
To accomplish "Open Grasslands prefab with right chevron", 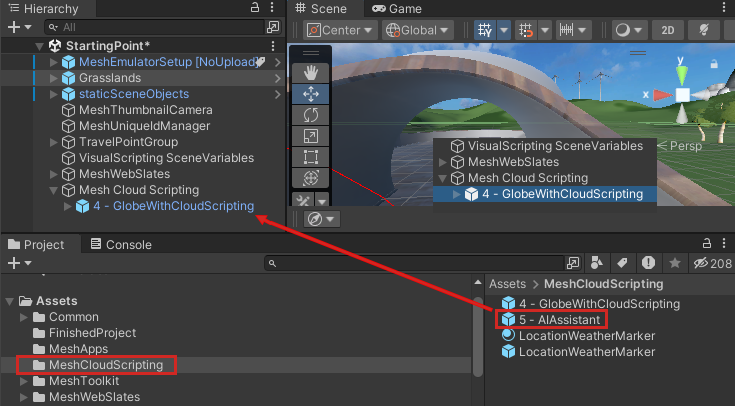I will (x=278, y=78).
